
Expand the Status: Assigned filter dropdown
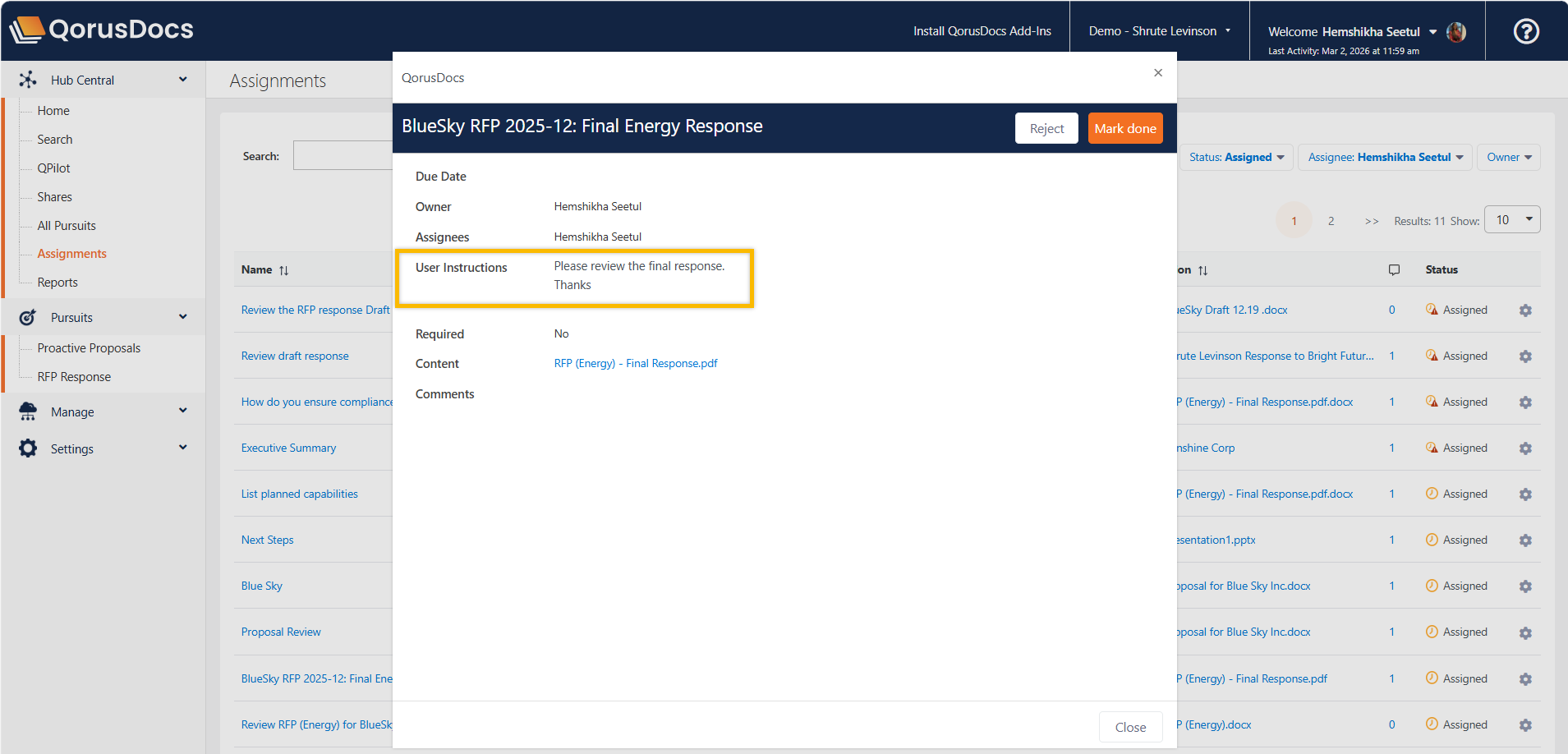pyautogui.click(x=1236, y=158)
